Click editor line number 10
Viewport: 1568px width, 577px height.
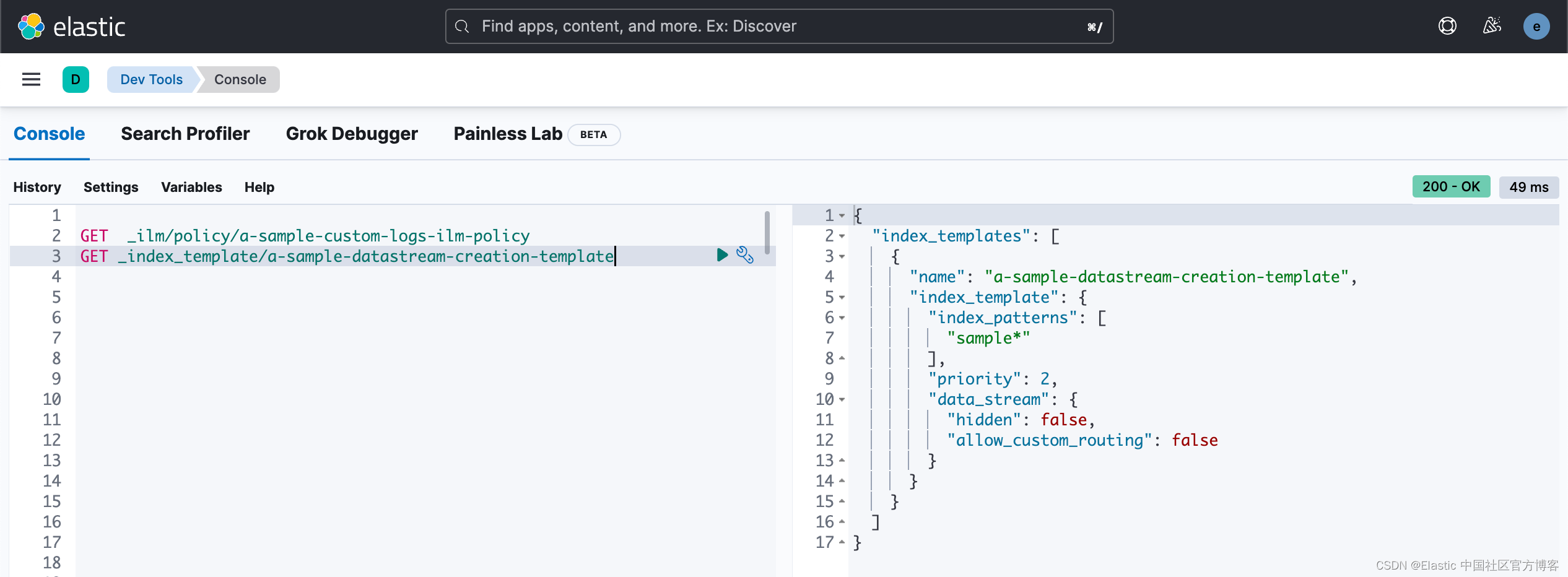52,399
